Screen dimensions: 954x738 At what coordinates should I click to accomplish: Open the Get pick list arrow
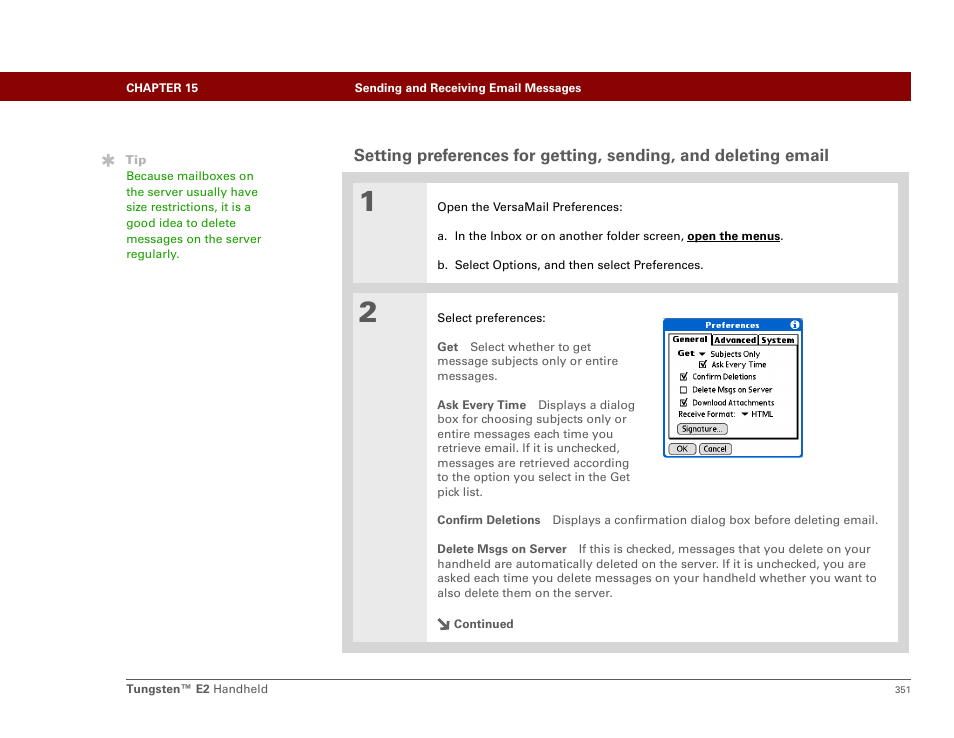[702, 354]
